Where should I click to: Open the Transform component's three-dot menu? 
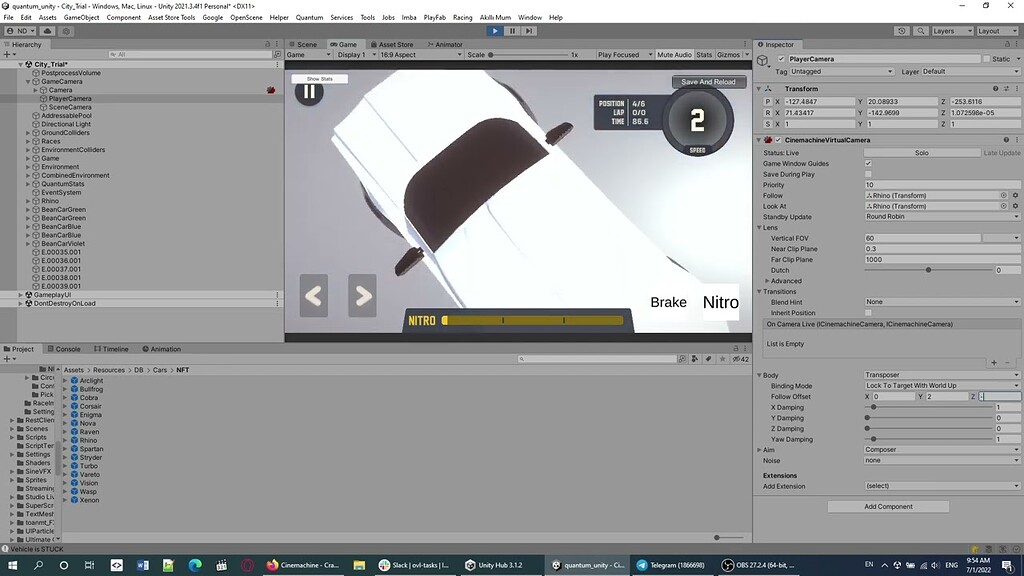tap(1017, 89)
